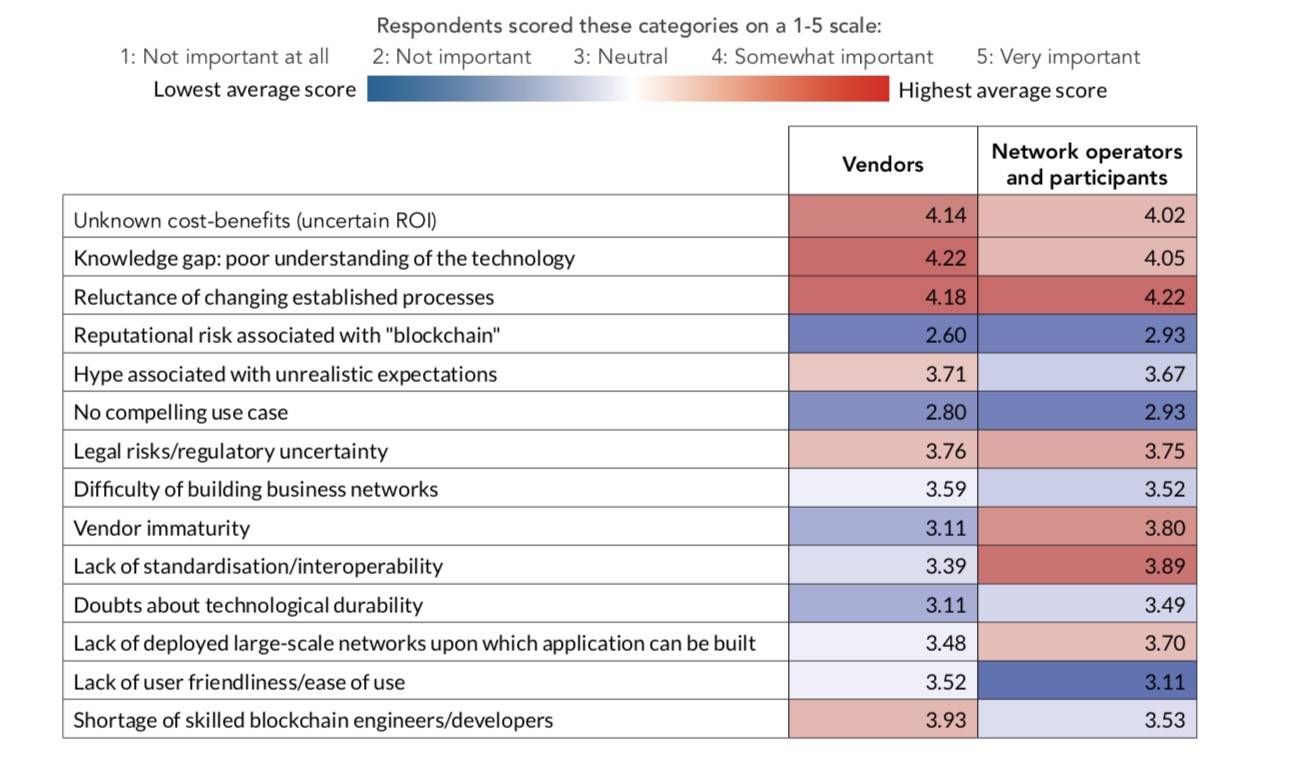Screen dimensions: 1300x758
Task: Click the Vendors 2.80 no compelling use case cell
Action: click(882, 412)
